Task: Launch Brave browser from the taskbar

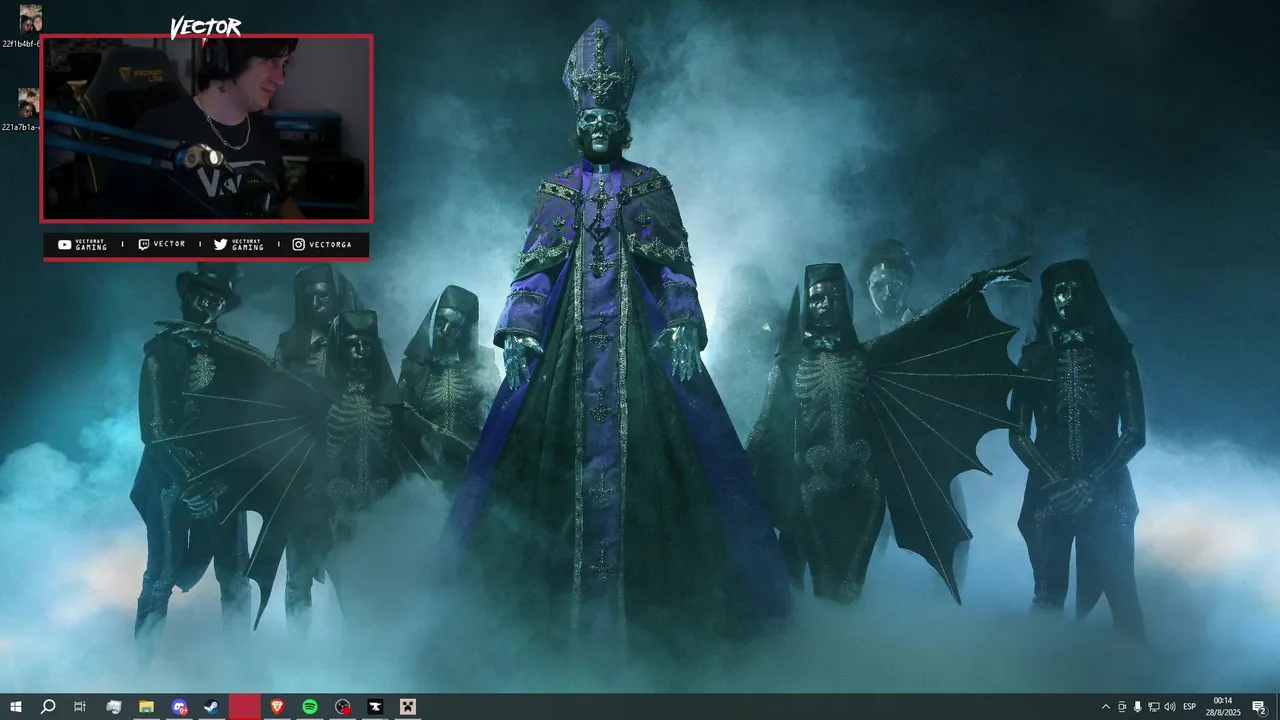Action: tap(277, 707)
